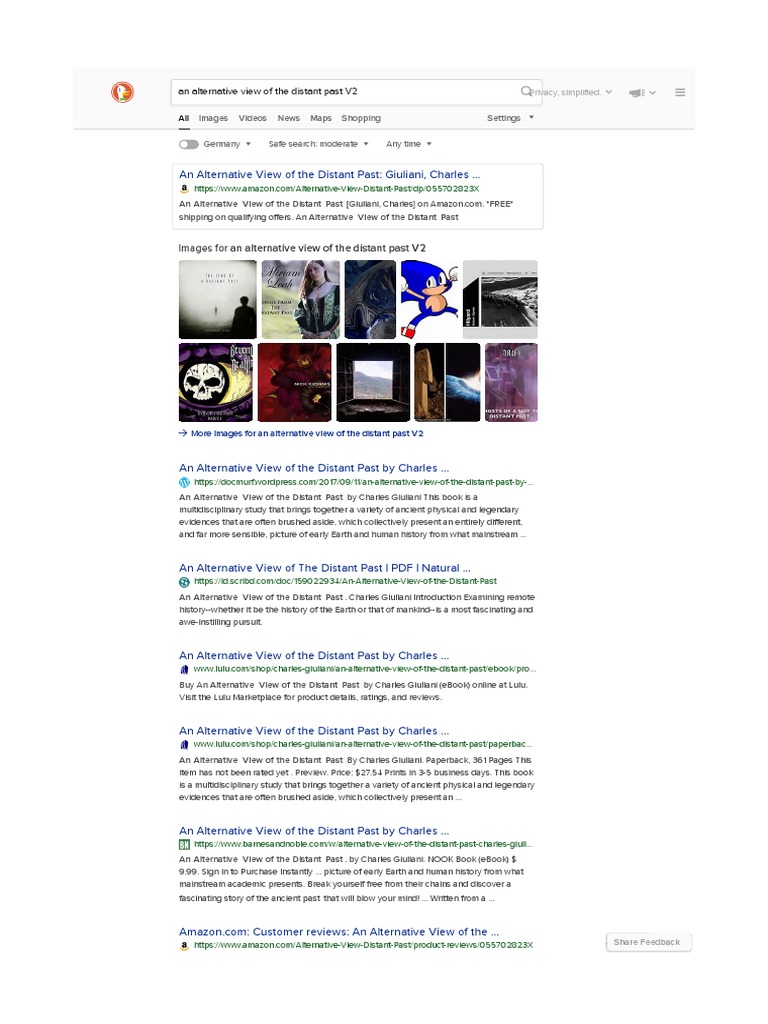This screenshot has height=1024, width=768.
Task: Switch to the Videos tab
Action: point(252,118)
